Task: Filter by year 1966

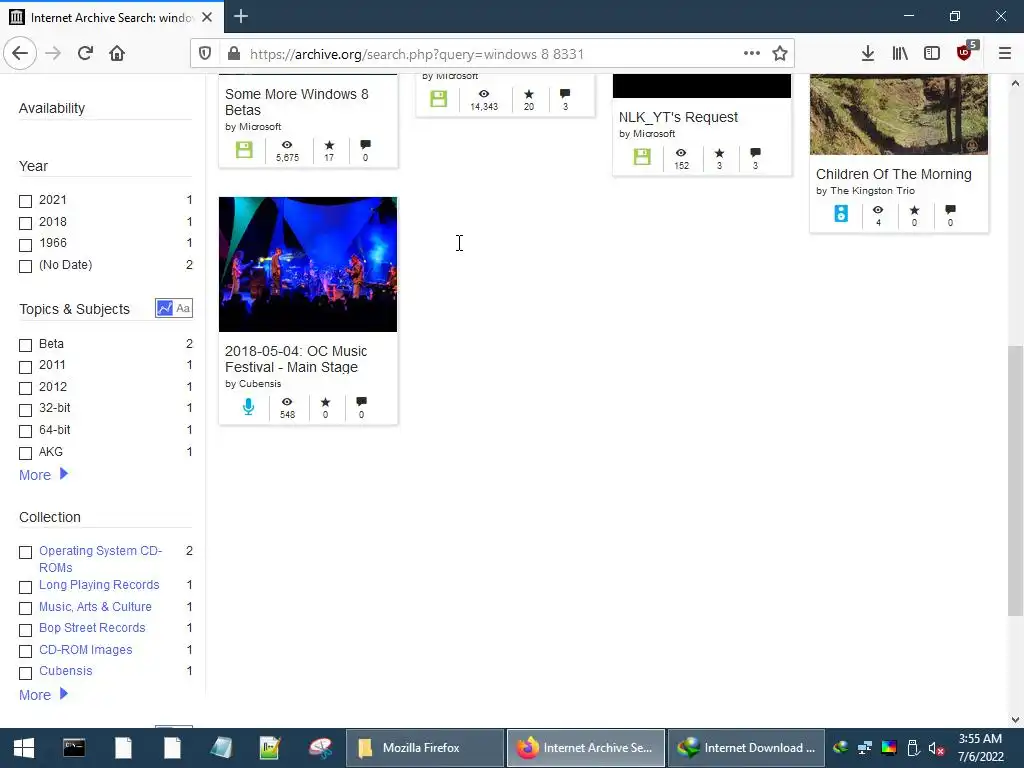Action: click(x=25, y=245)
